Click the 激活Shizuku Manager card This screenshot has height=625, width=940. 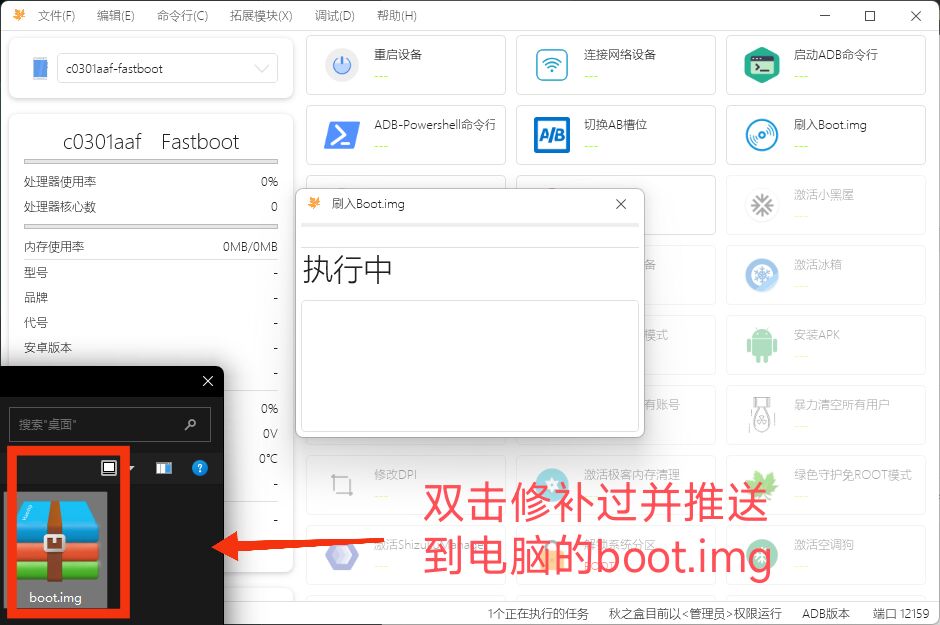pyautogui.click(x=405, y=555)
